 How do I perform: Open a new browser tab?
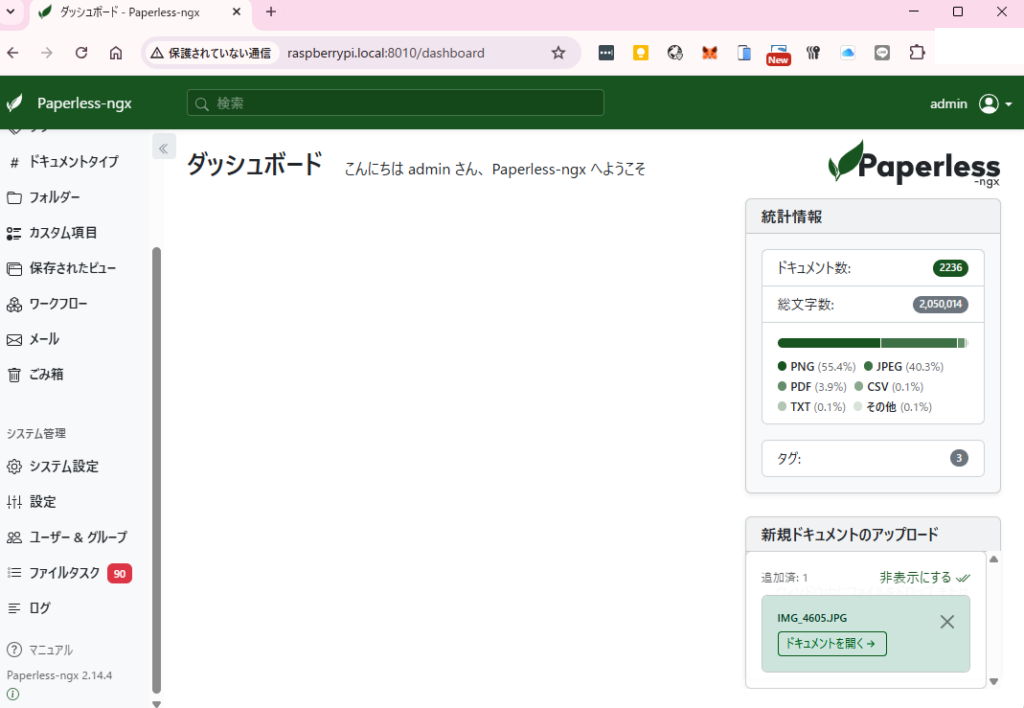(271, 12)
